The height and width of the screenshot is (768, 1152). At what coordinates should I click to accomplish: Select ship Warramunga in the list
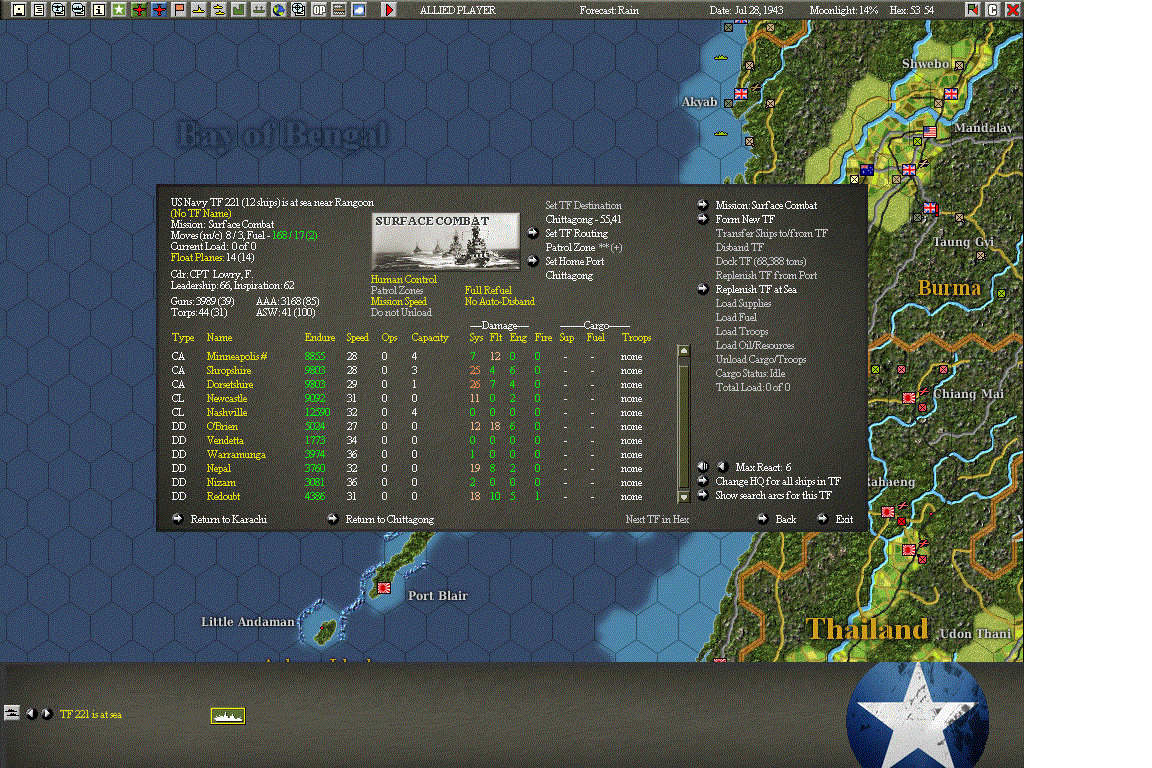pyautogui.click(x=236, y=454)
